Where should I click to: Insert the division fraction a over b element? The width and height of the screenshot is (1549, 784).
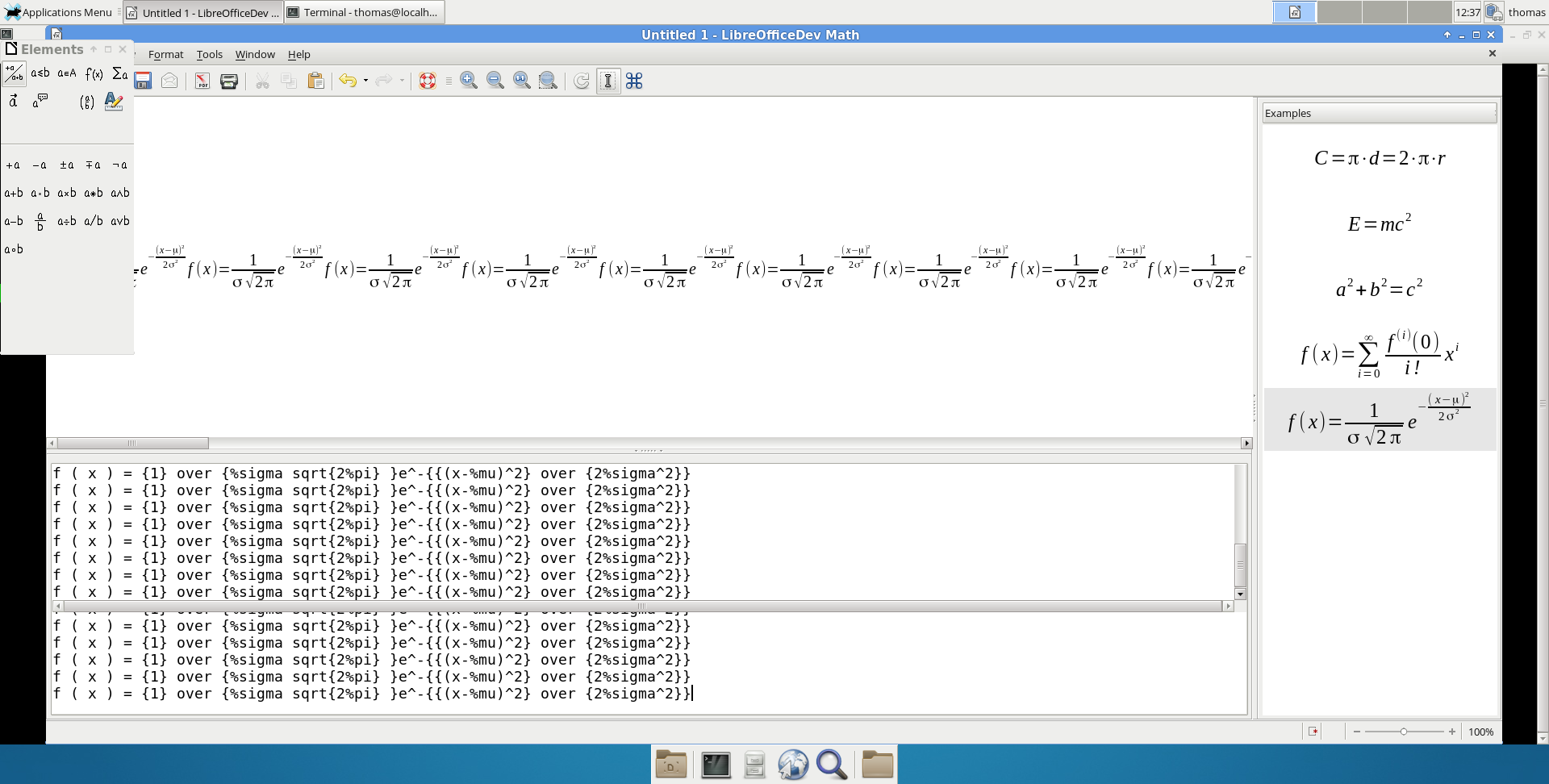[40, 221]
